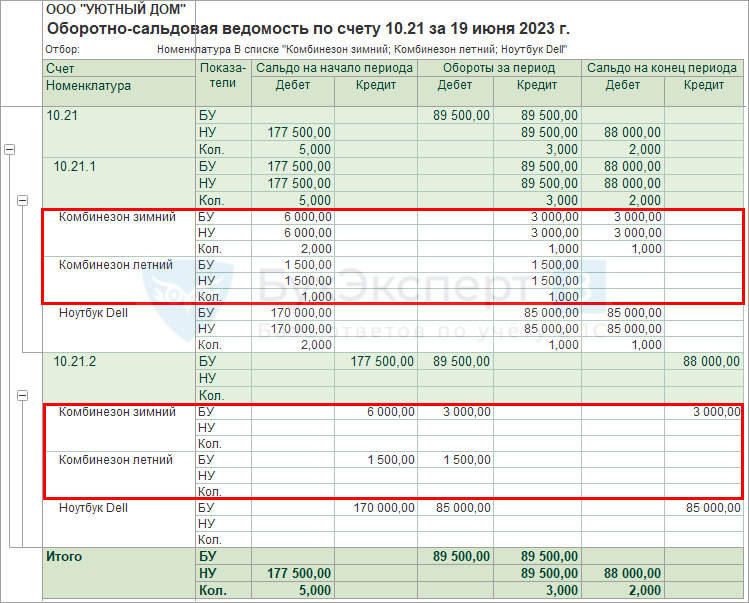The width and height of the screenshot is (749, 603).
Task: Click the Показатели column header
Action: [223, 76]
